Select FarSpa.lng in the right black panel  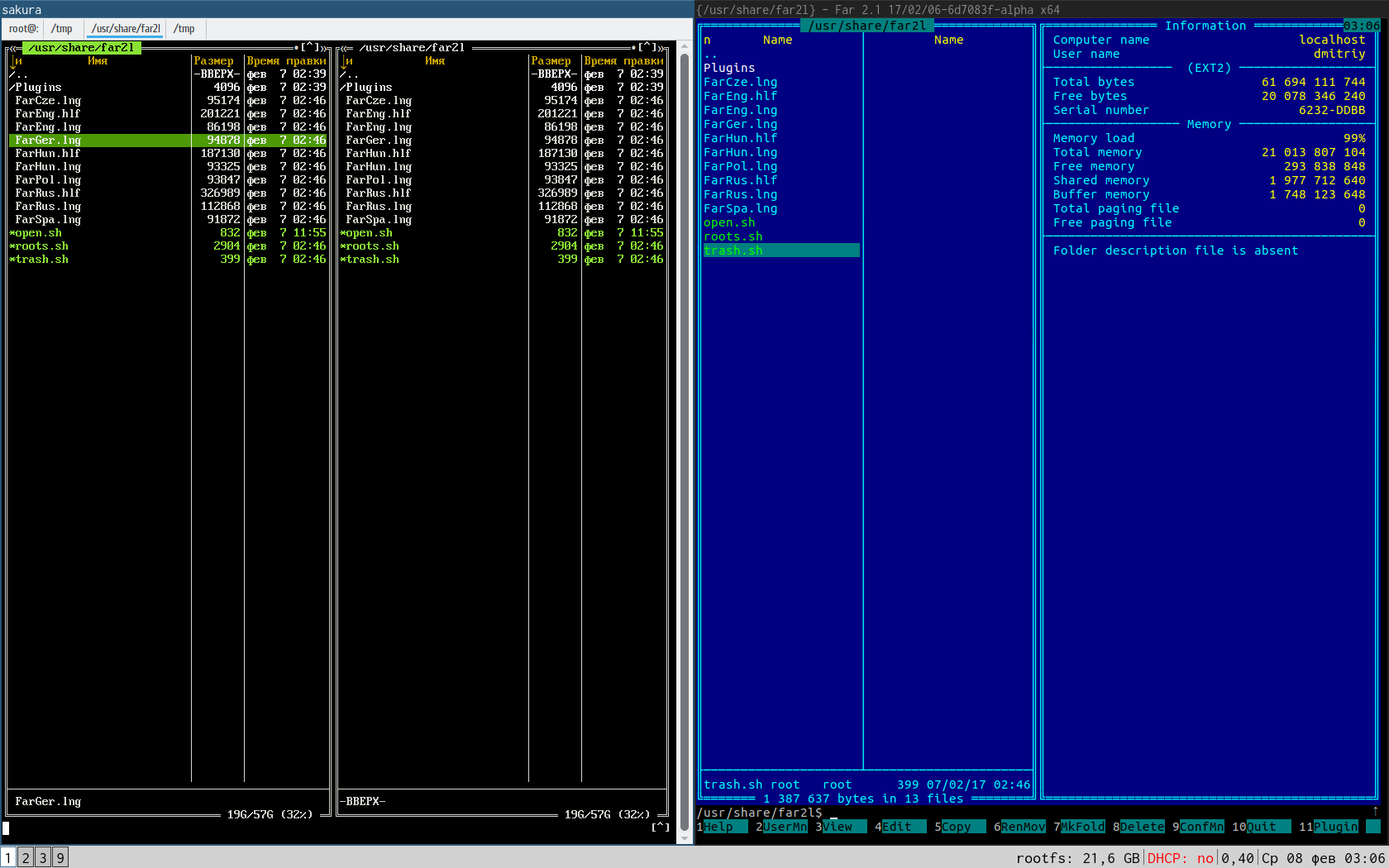[379, 220]
